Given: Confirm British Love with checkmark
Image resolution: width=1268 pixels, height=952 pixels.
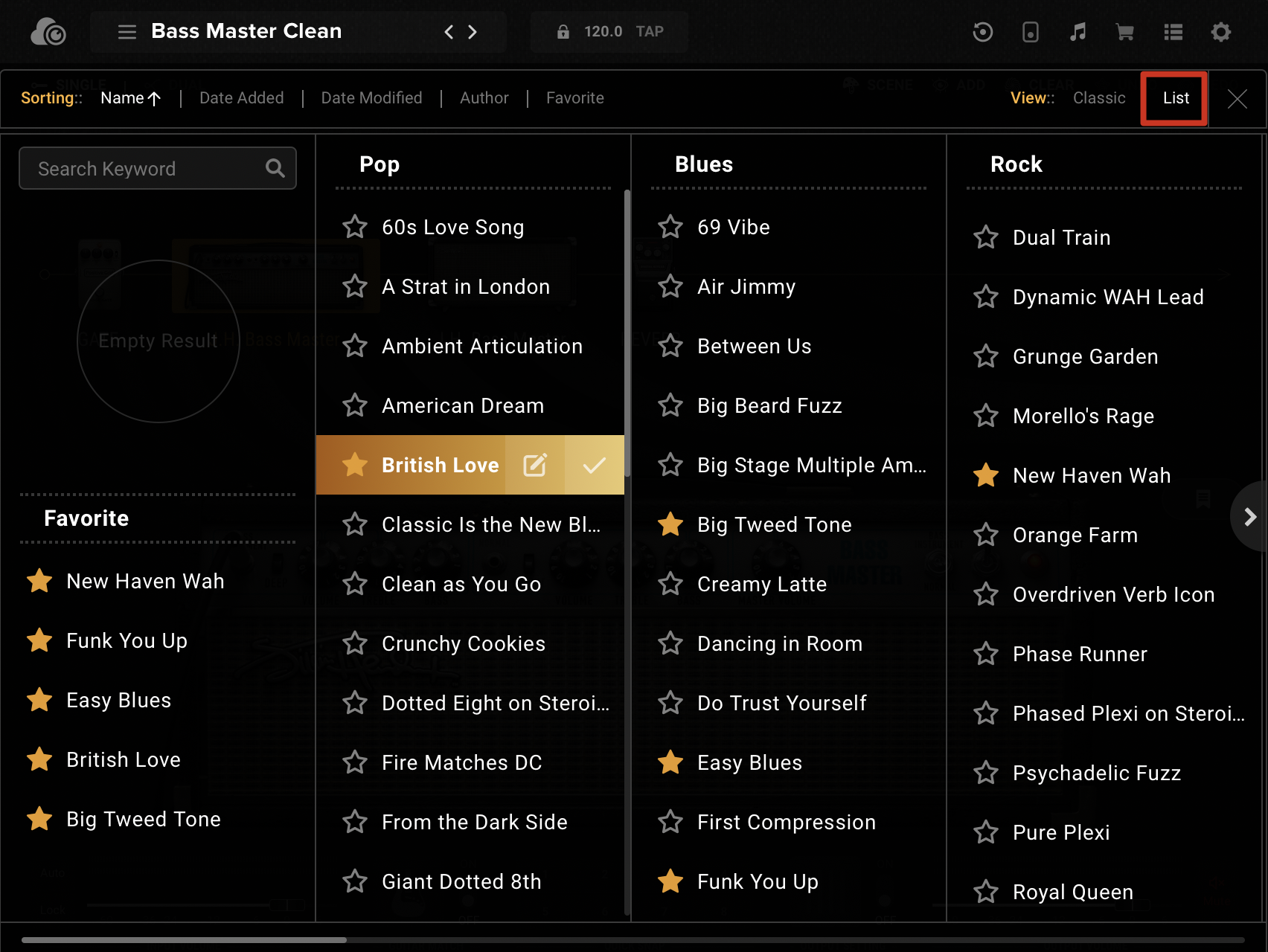Looking at the screenshot, I should click(595, 465).
